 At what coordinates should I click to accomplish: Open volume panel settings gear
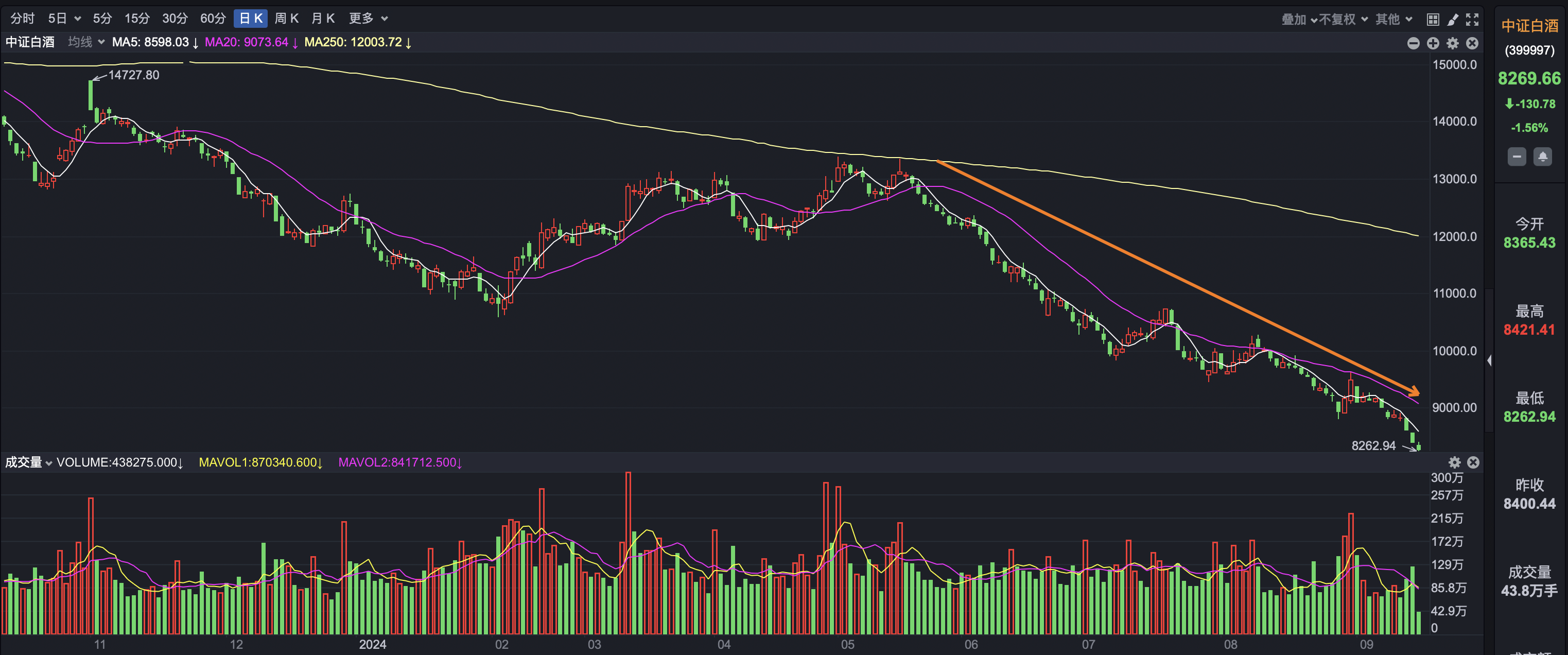click(x=1454, y=462)
